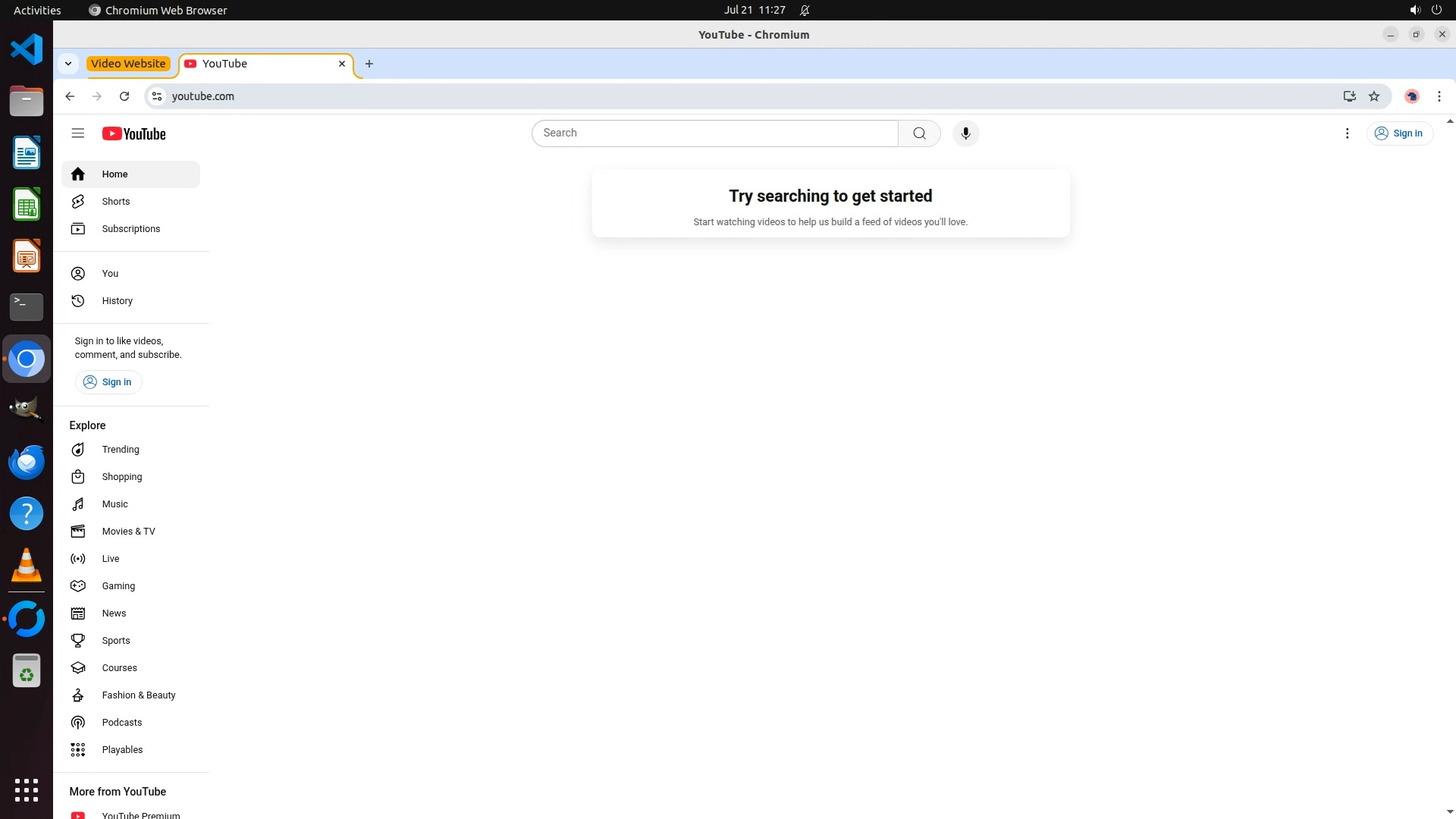Toggle the hamburger guide menu
The width and height of the screenshot is (1456, 819).
point(77,133)
